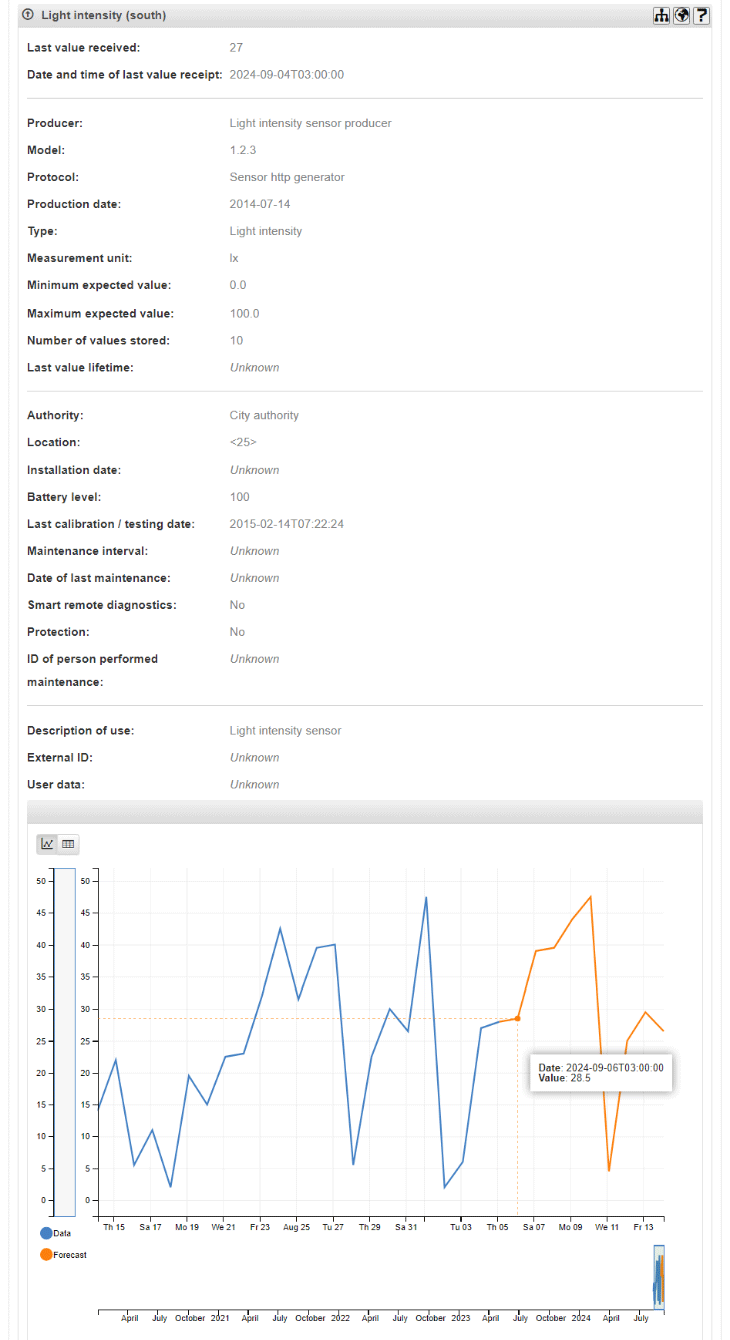Image resolution: width=730 pixels, height=1340 pixels.
Task: Toggle the orange Forecast series legend circle
Action: point(46,1255)
